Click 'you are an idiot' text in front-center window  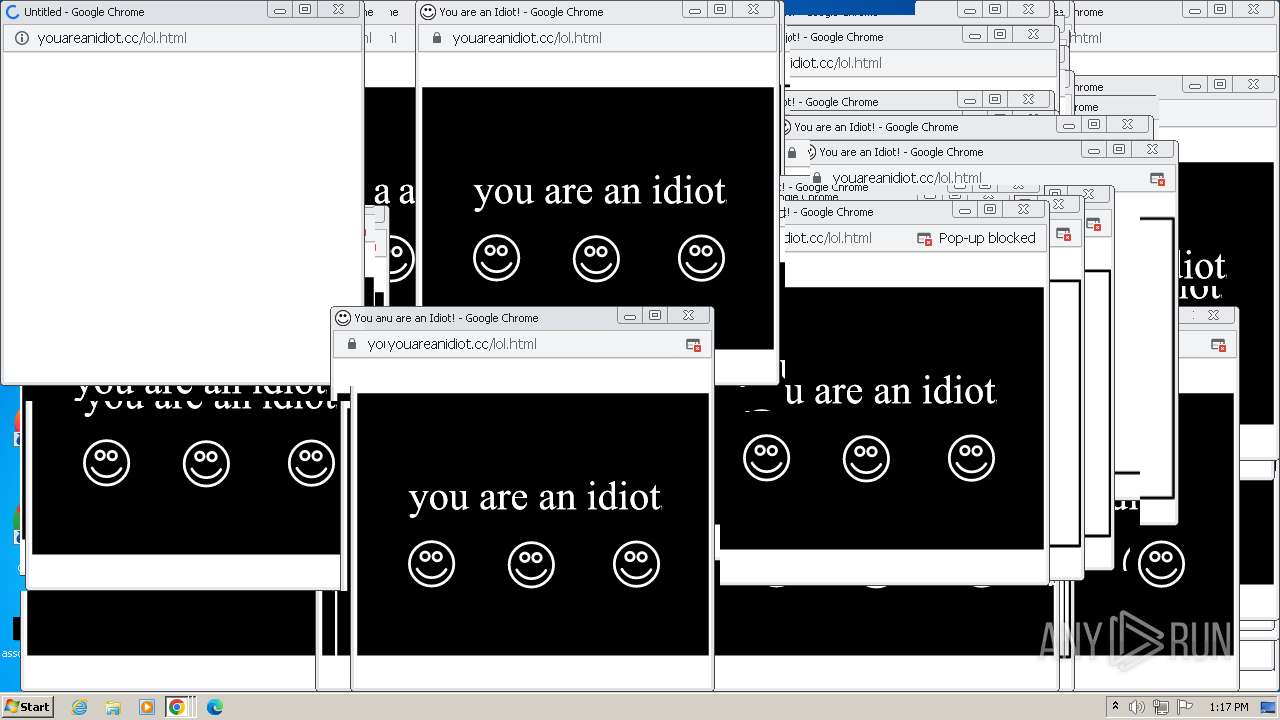point(535,497)
